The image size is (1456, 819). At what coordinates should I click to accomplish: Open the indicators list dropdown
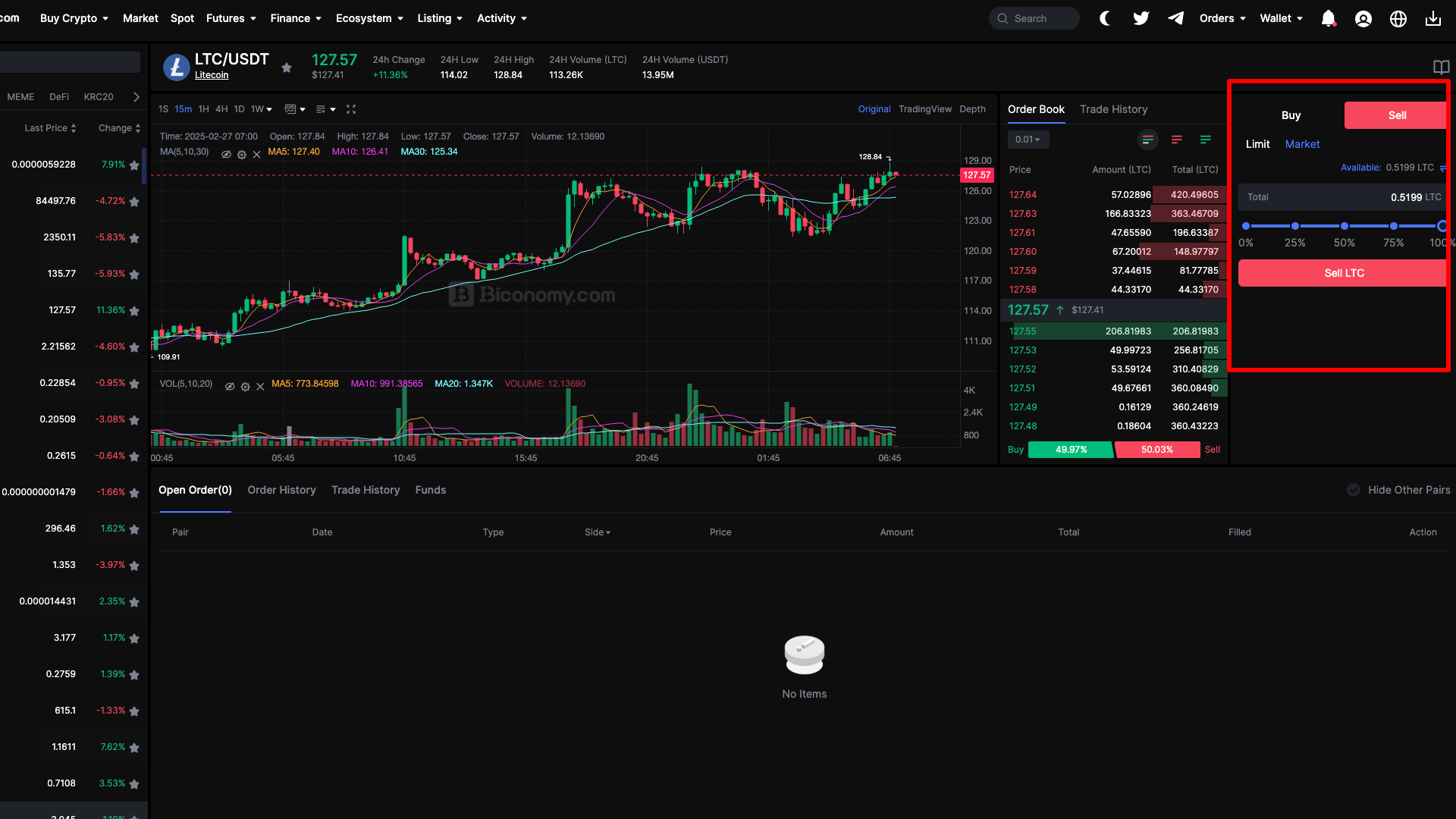click(325, 109)
